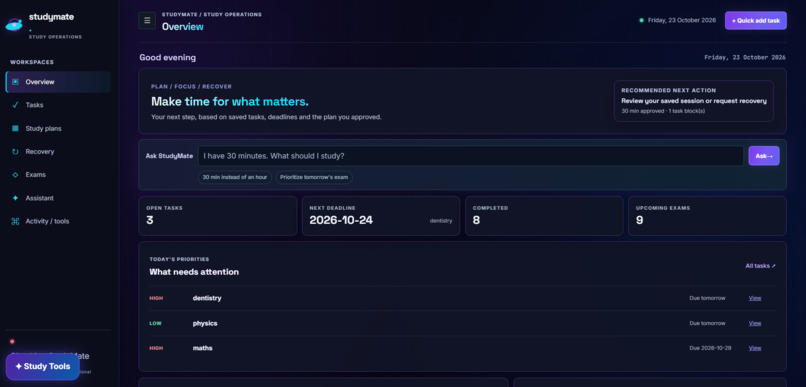Click View link for physics task
This screenshot has width=806, height=387.
(x=755, y=323)
